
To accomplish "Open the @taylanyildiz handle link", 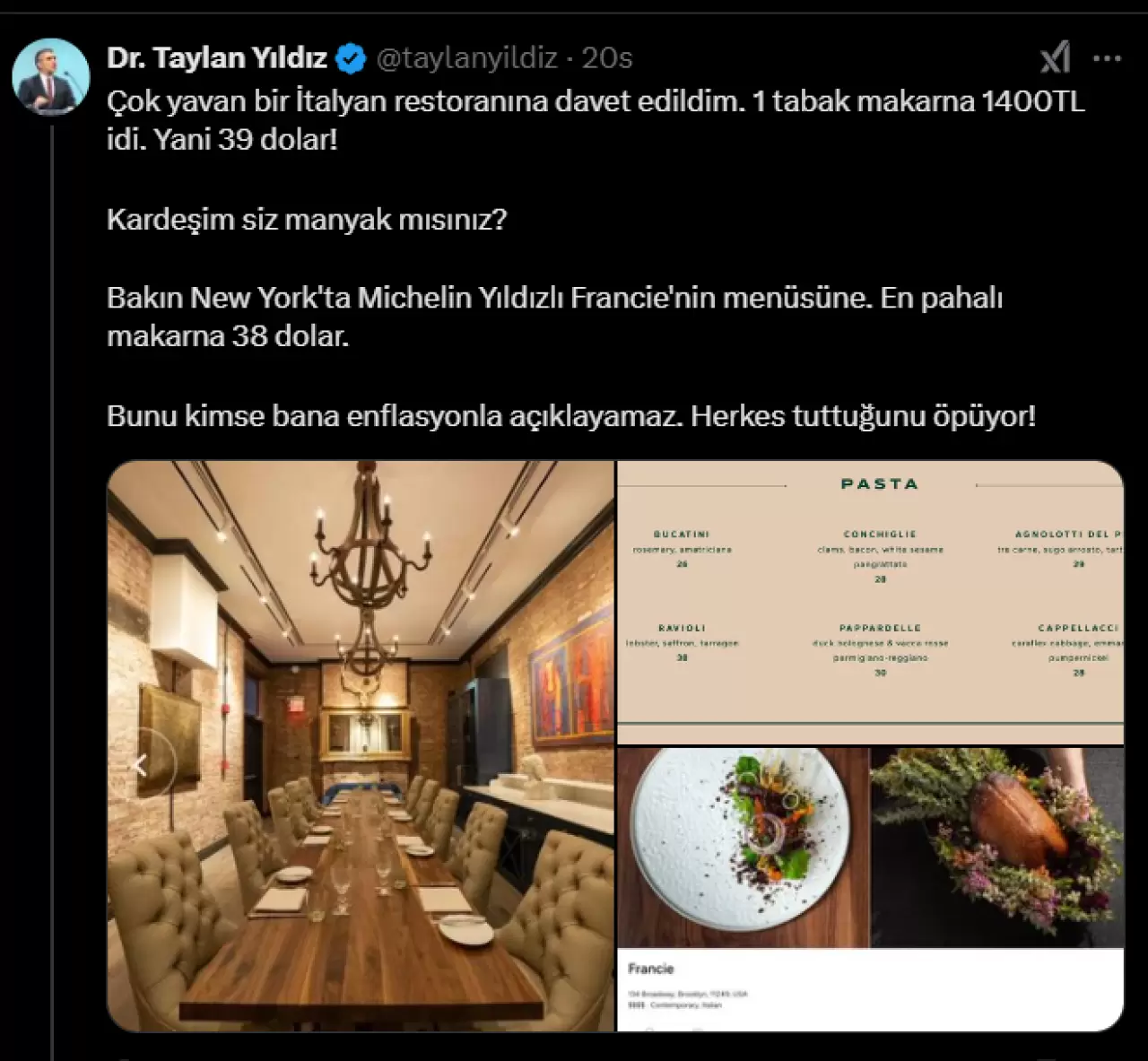I will [466, 58].
